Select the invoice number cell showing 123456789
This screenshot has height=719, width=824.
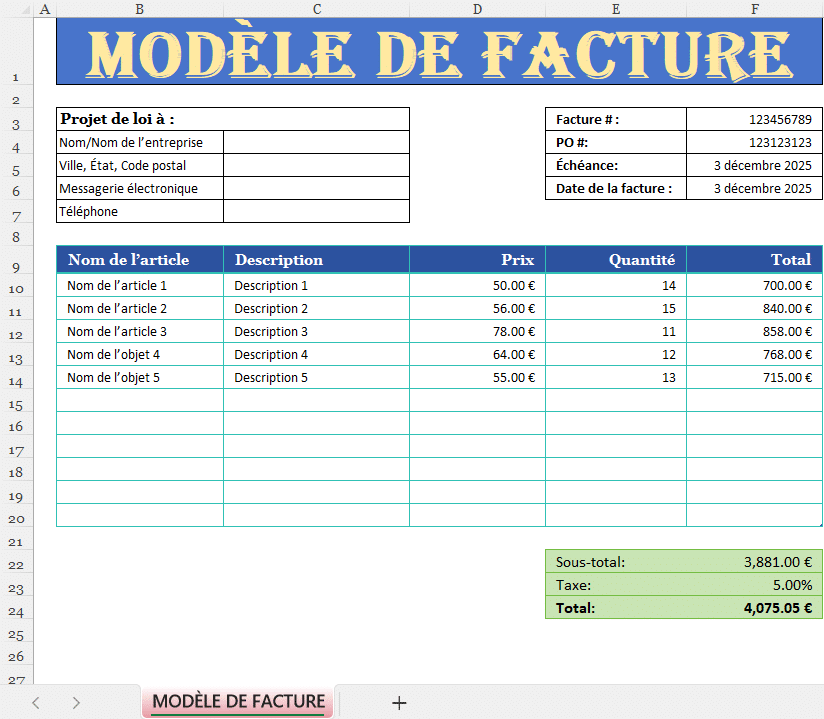(754, 119)
